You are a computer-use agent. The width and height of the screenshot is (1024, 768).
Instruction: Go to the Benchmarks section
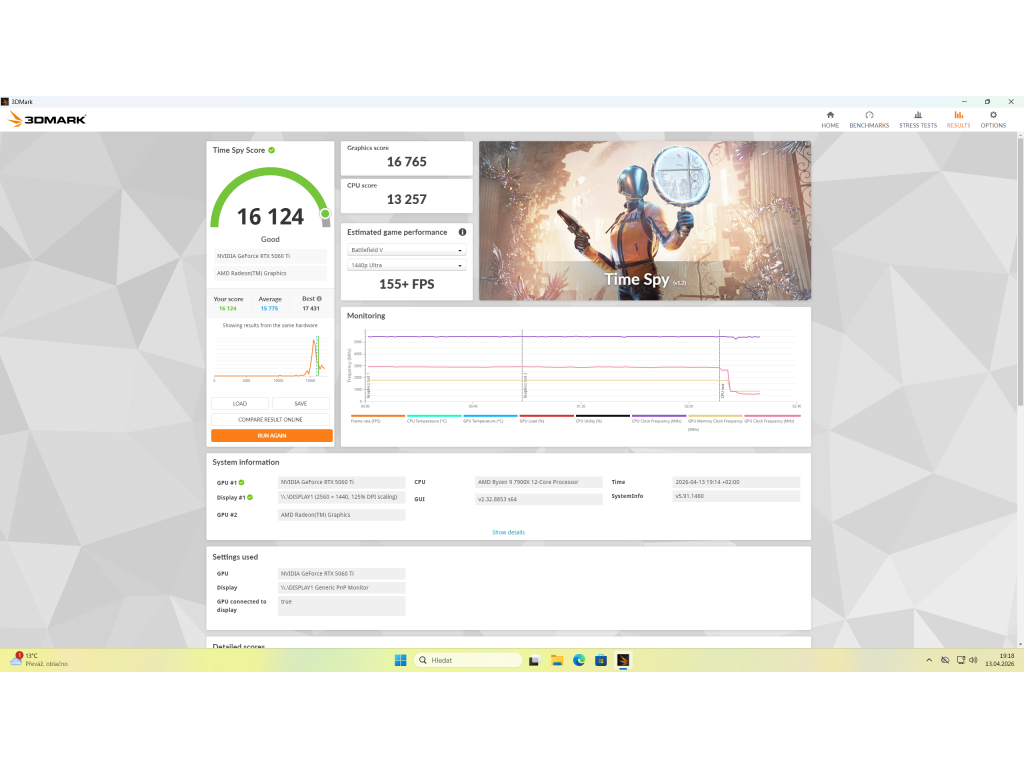point(869,119)
